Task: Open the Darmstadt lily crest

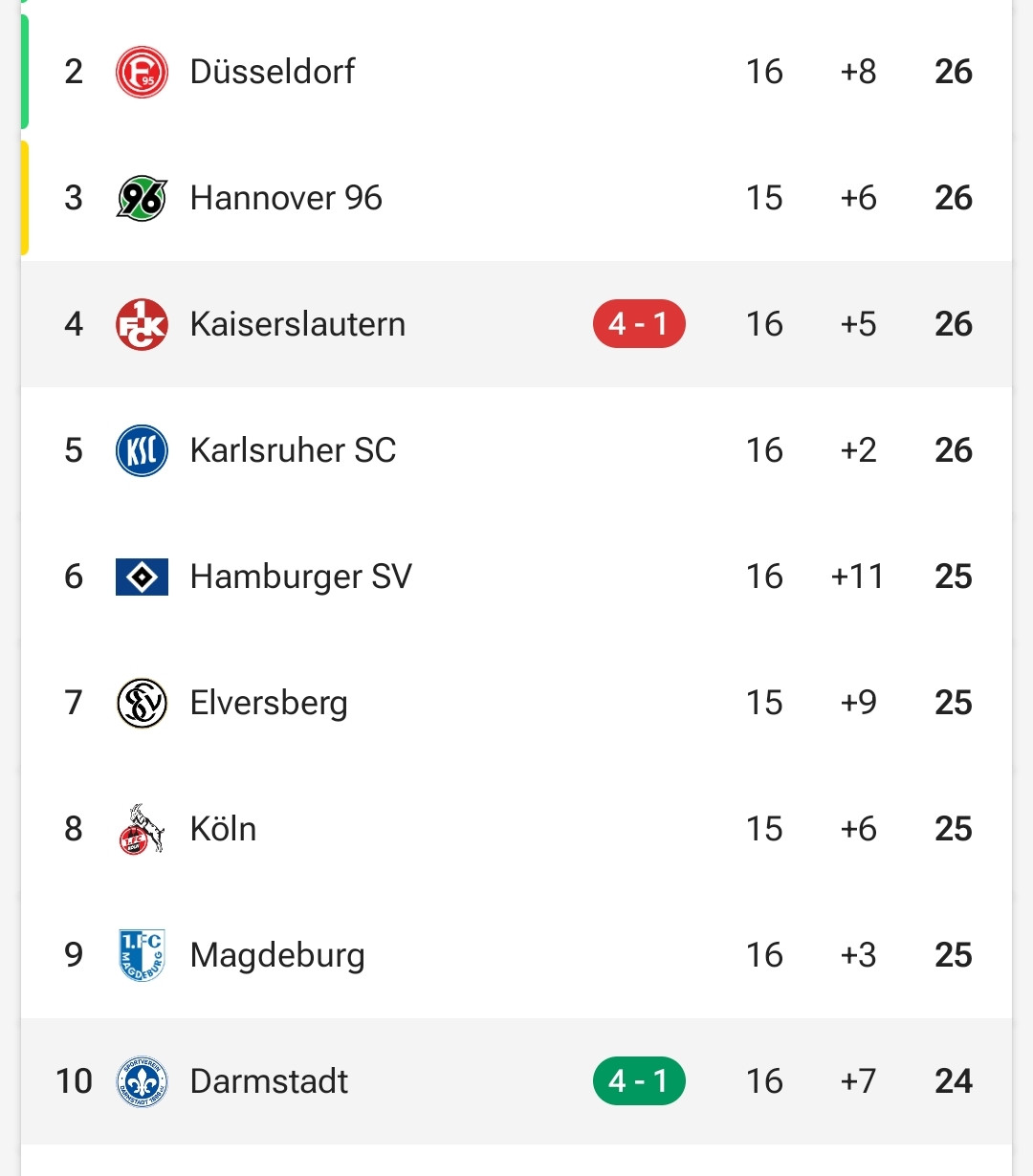Action: click(x=142, y=1081)
